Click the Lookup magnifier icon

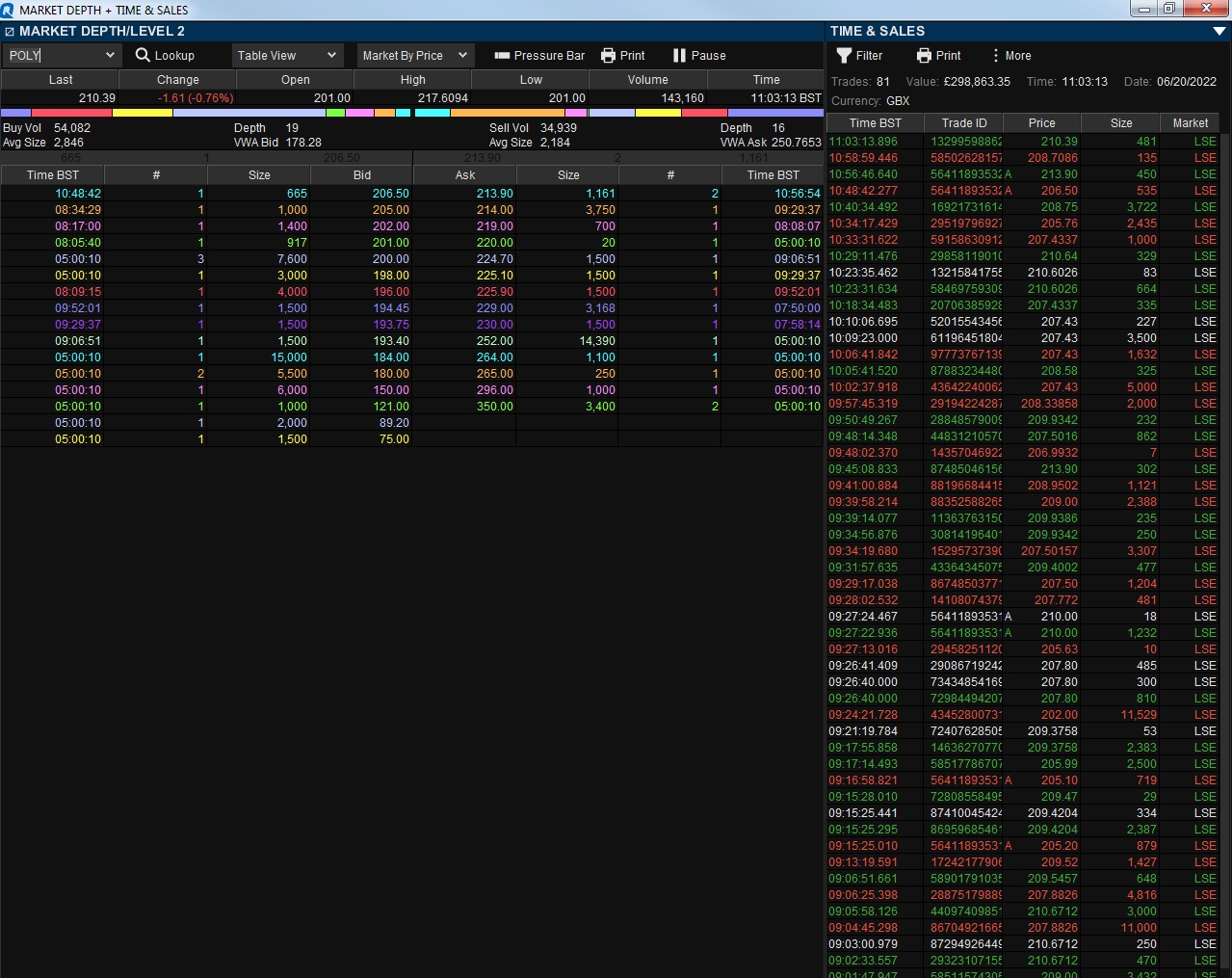(143, 55)
